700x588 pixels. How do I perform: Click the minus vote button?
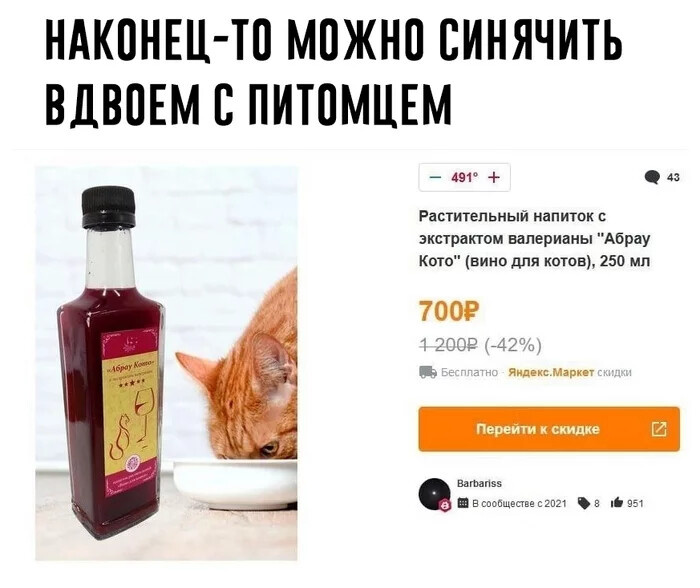[x=435, y=178]
